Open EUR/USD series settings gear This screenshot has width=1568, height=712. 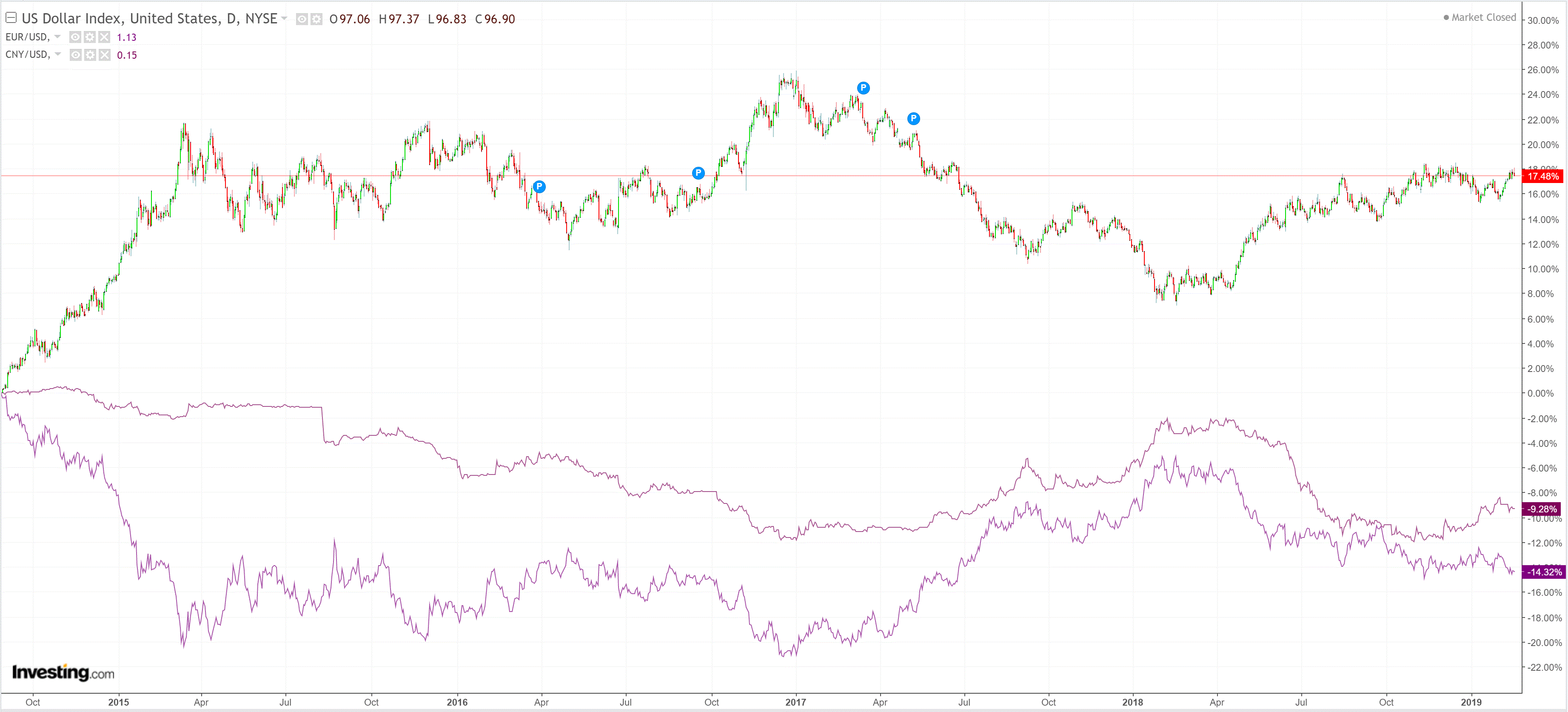[x=90, y=37]
